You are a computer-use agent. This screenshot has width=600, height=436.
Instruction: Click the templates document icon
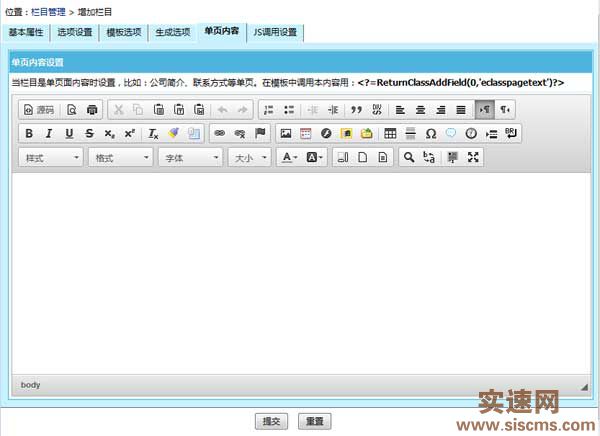(x=383, y=157)
